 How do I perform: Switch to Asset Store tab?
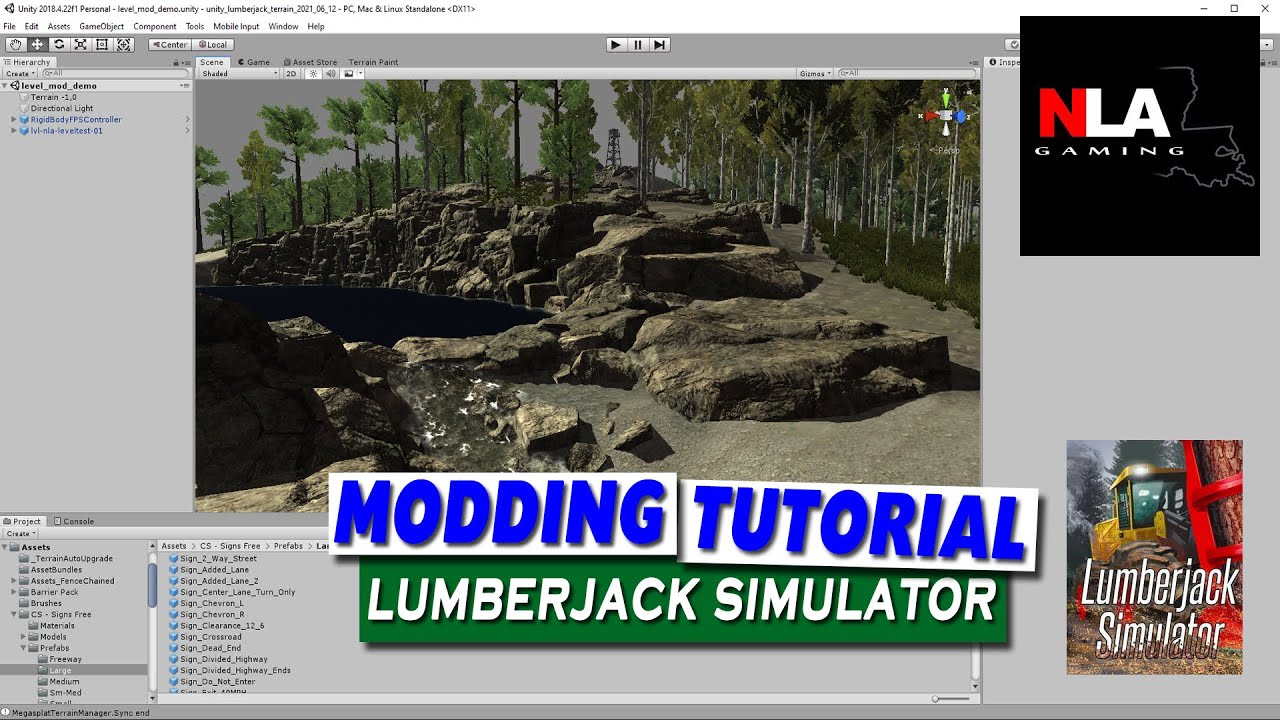tap(310, 62)
